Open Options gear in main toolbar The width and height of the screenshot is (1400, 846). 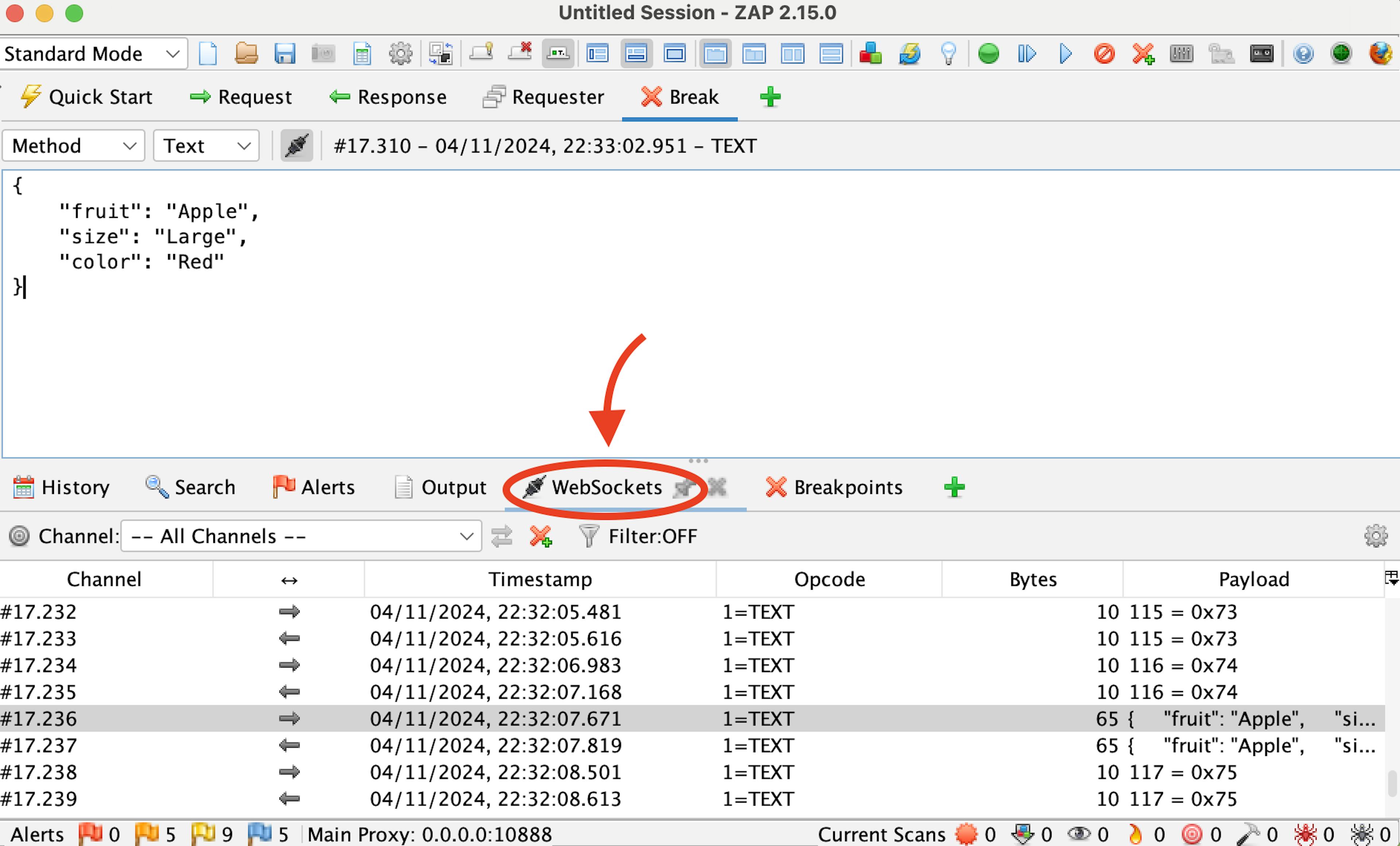[x=400, y=54]
